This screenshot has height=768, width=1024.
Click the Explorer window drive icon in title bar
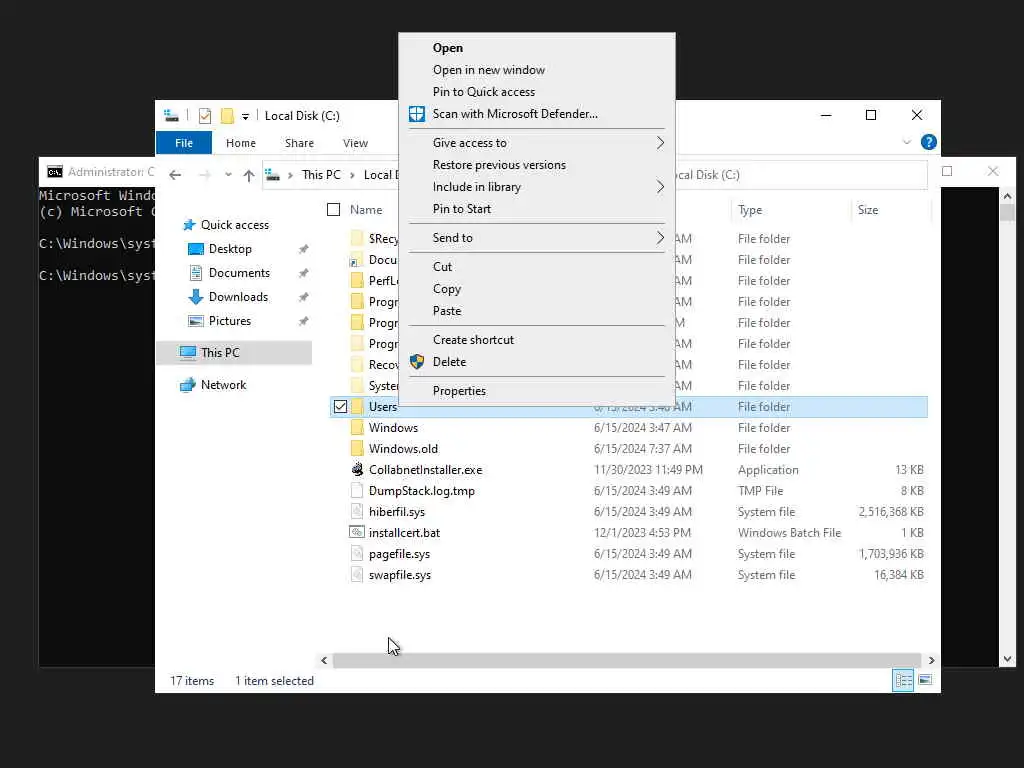(171, 116)
